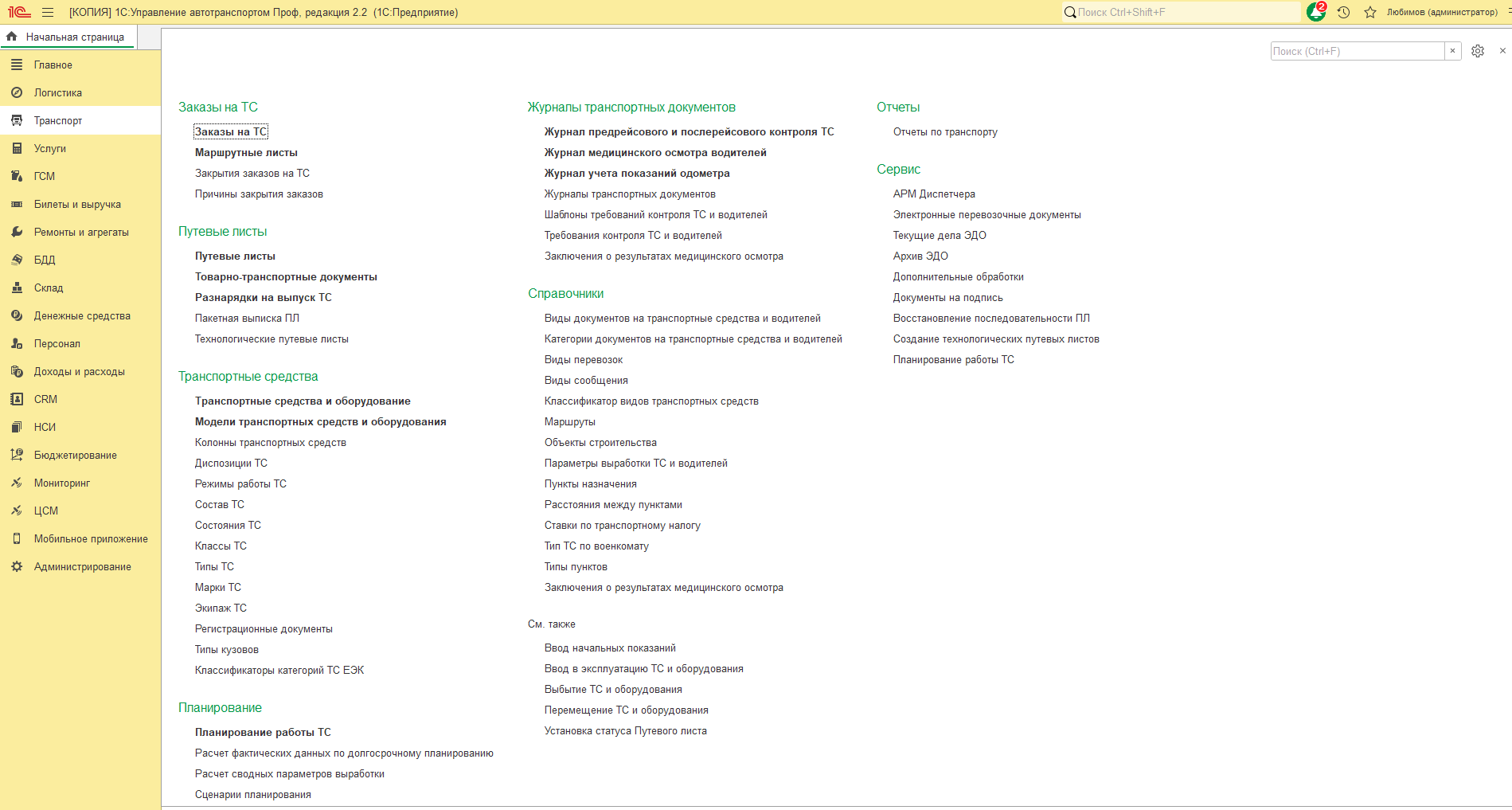Open Администрирование section in sidebar
Viewport: 1512px width, 810px height.
pos(80,566)
